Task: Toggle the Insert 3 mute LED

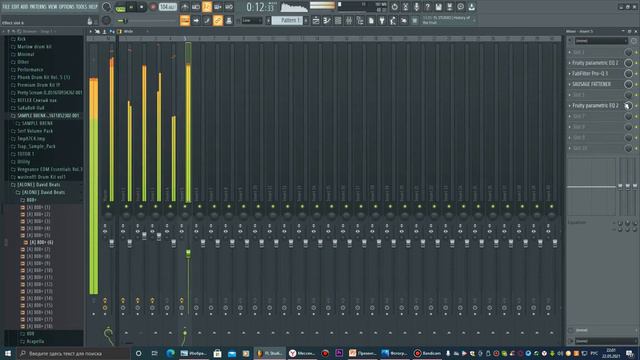Action: point(156,207)
